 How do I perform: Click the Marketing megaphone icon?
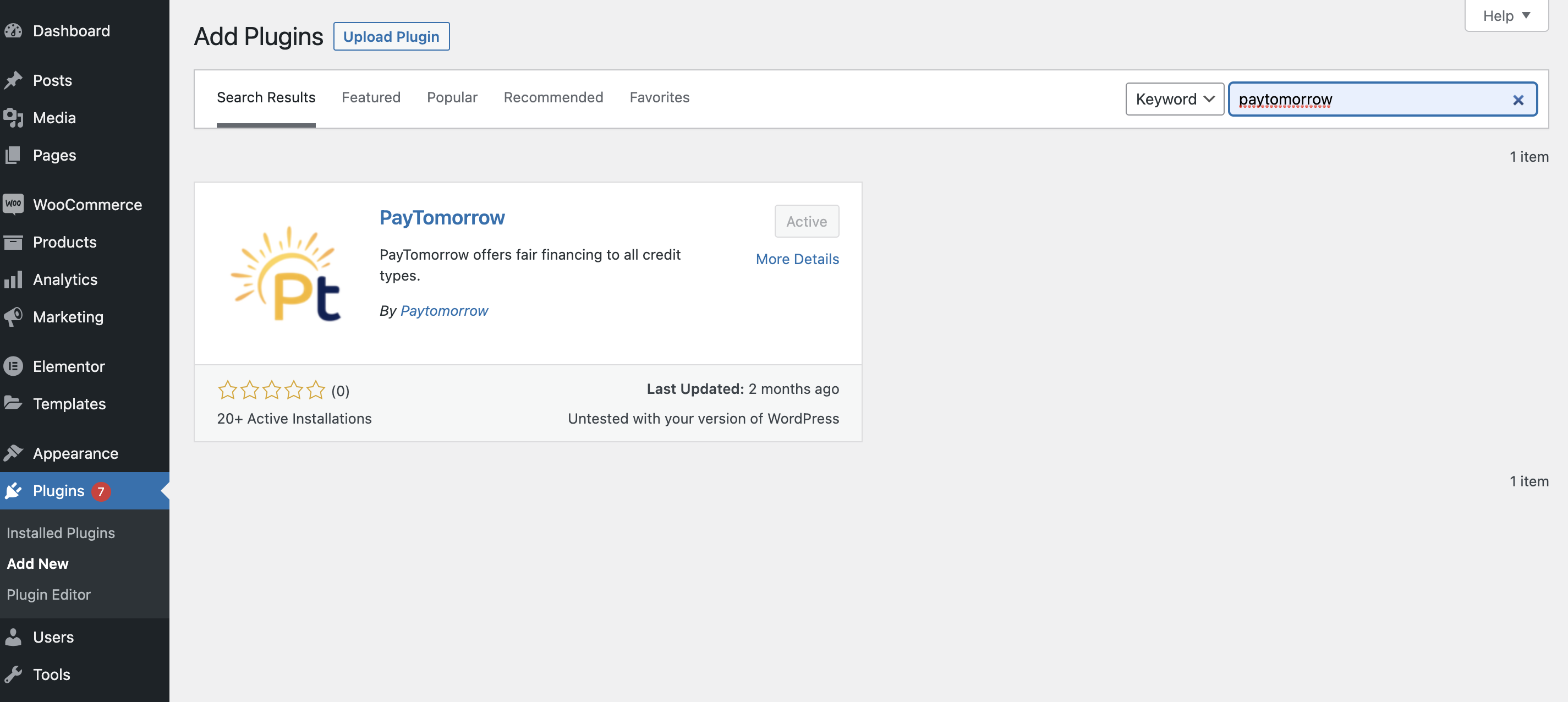tap(13, 316)
